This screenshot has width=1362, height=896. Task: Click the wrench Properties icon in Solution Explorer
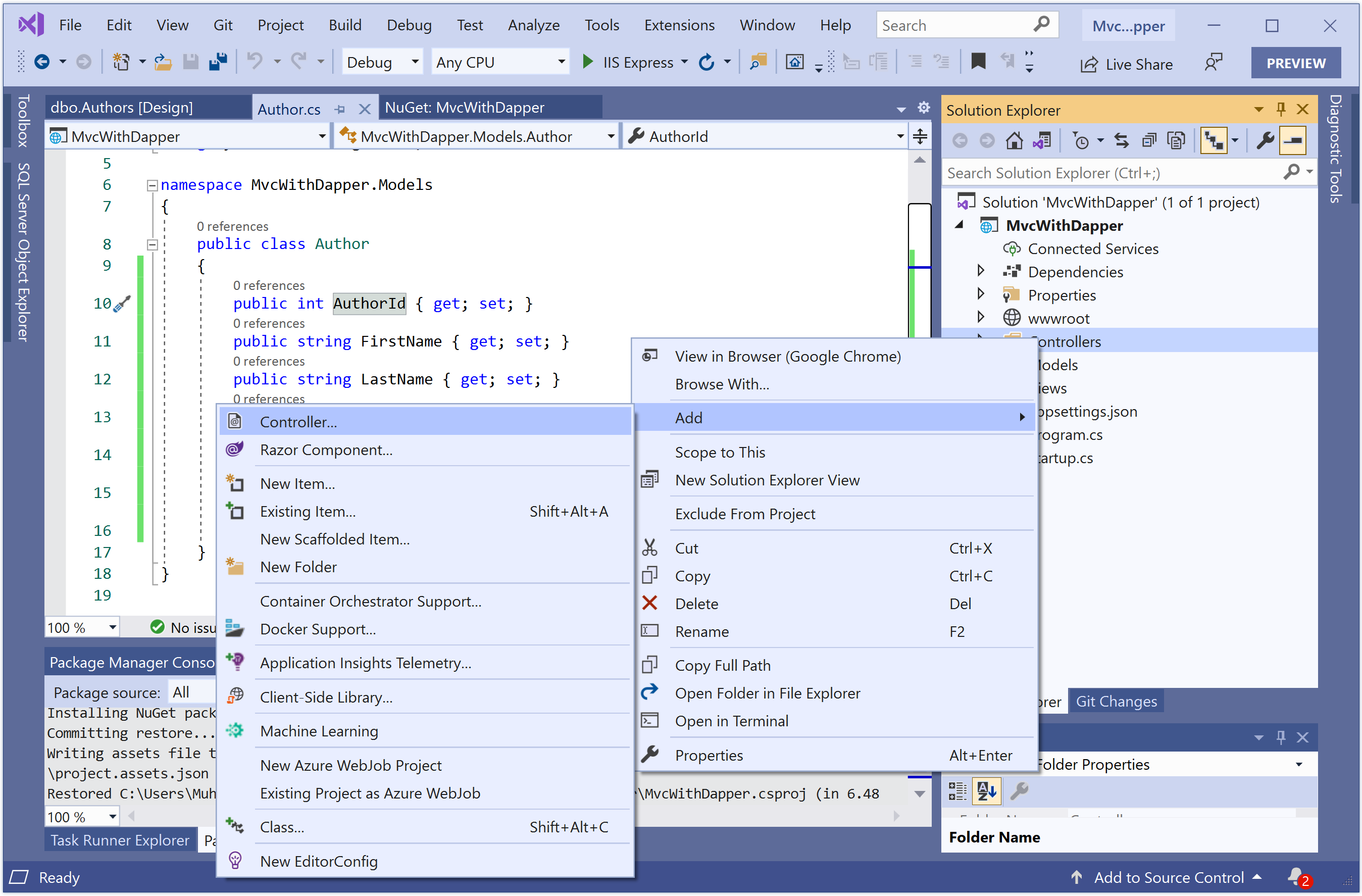click(1264, 140)
